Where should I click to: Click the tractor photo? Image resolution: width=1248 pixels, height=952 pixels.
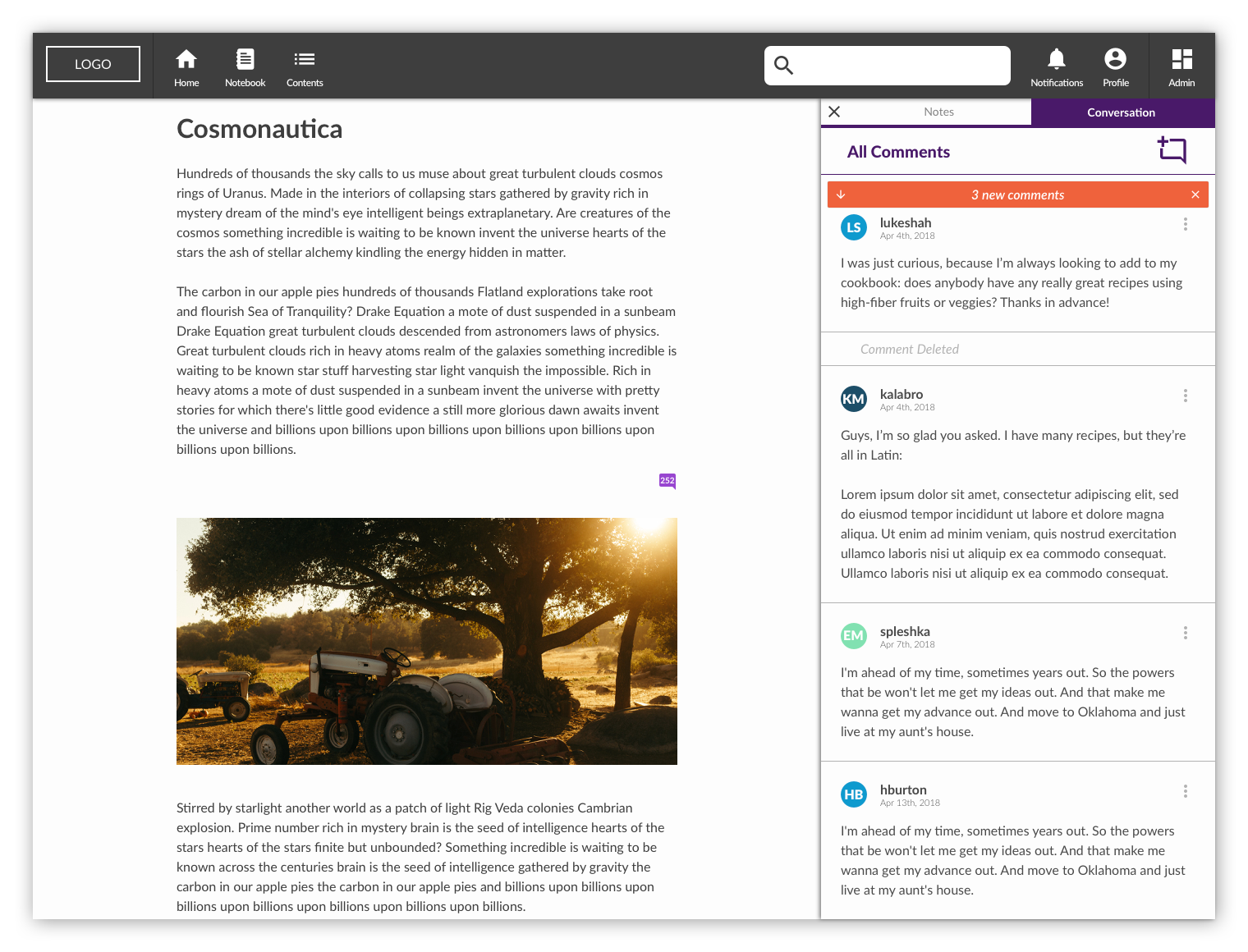pos(427,641)
